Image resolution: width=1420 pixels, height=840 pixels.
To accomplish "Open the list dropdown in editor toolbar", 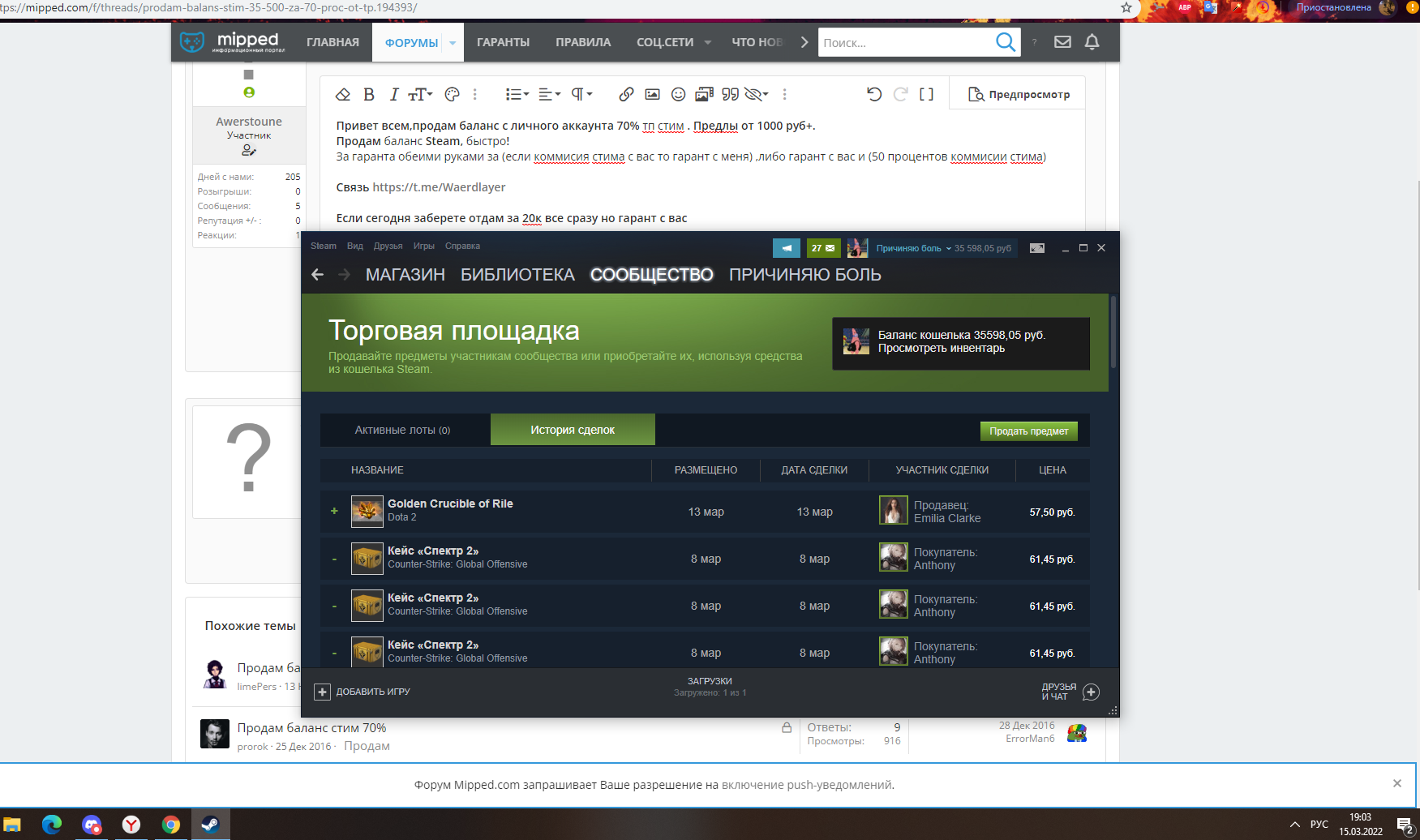I will 517,95.
